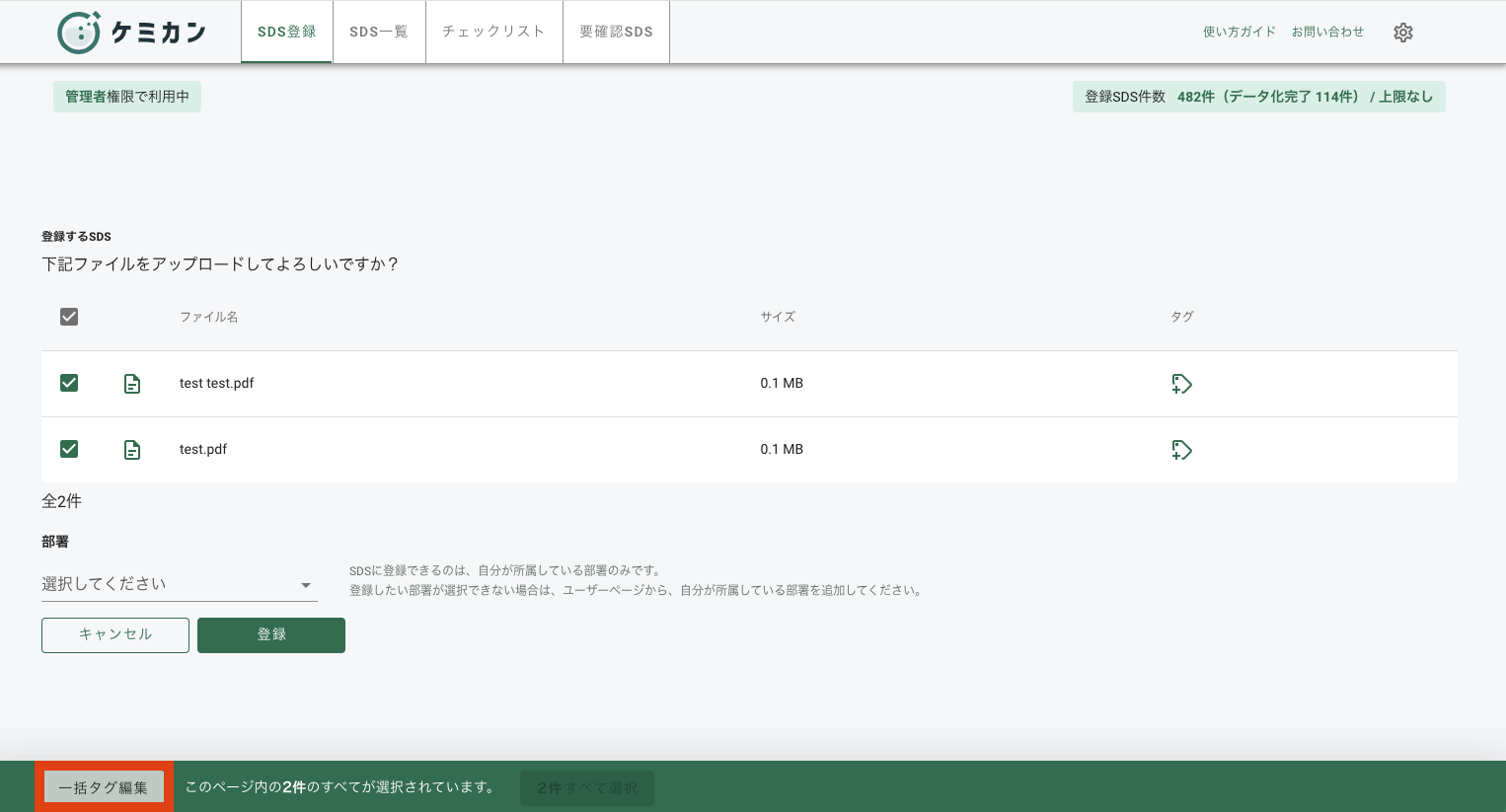Viewport: 1506px width, 812px height.
Task: Open the お問い合わせ link
Action: (x=1327, y=32)
